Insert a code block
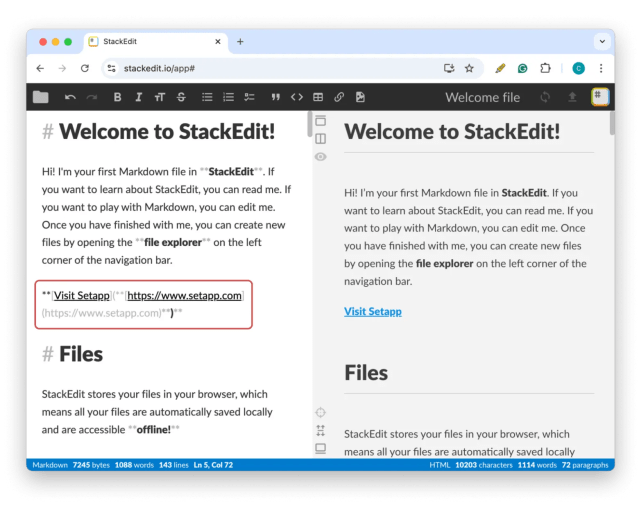Viewport: 639px width, 509px height. (x=297, y=97)
